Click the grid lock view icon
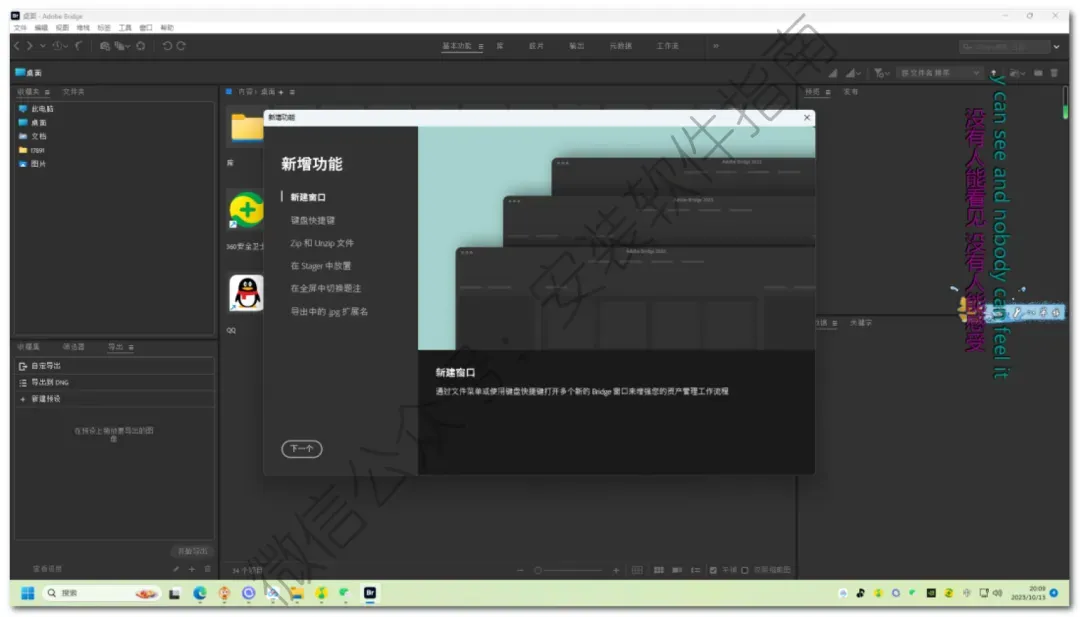This screenshot has height=617, width=1080. [637, 570]
